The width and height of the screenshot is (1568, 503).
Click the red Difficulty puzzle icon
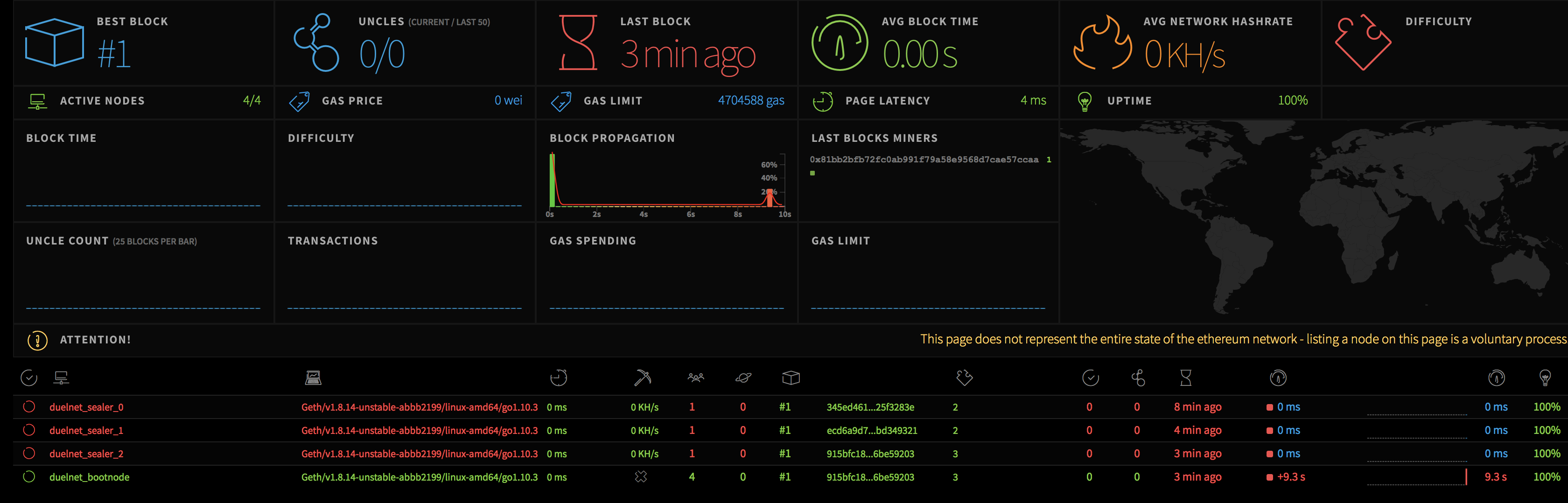pos(1363,42)
